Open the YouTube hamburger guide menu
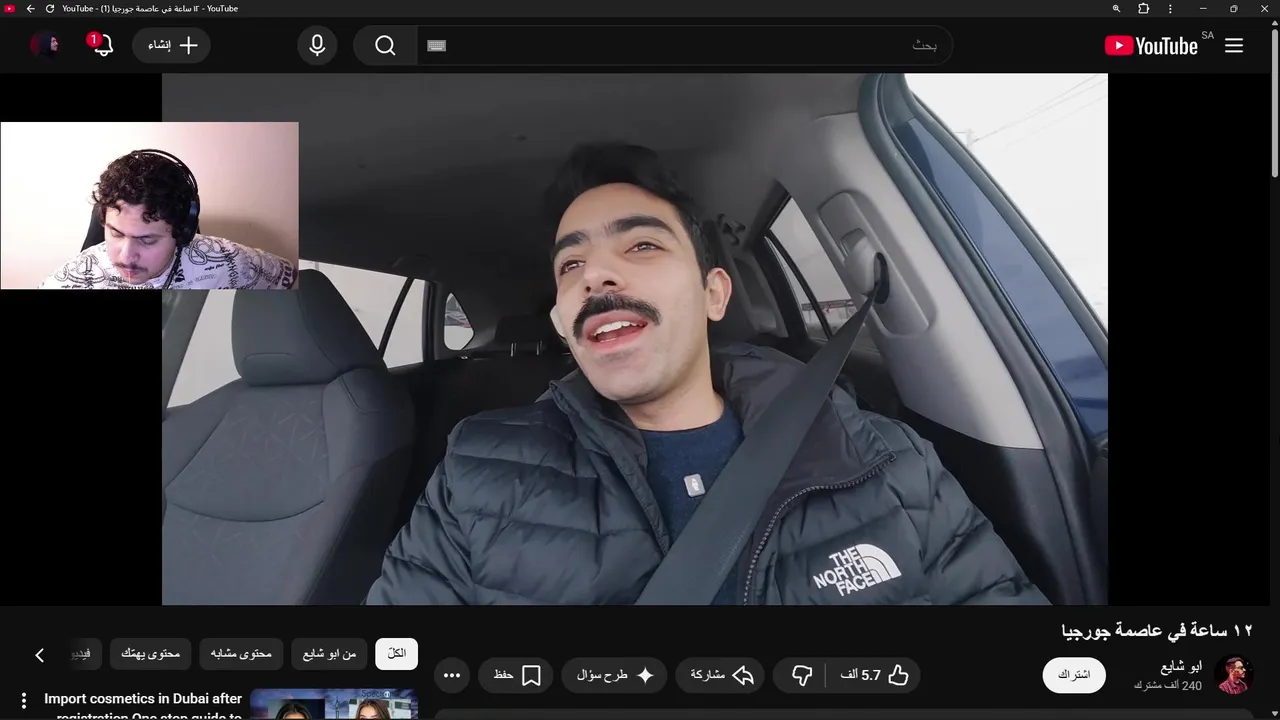Viewport: 1280px width, 720px height. (1234, 46)
